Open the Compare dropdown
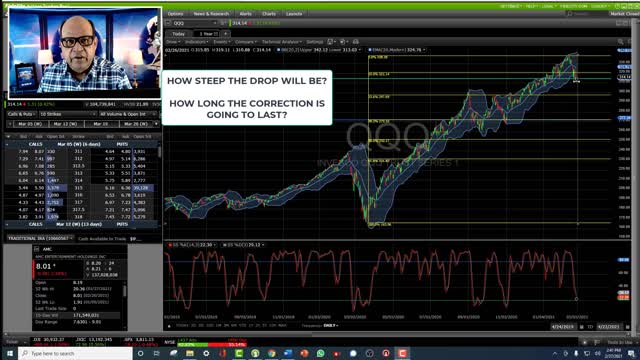This screenshot has height=360, width=640. (x=246, y=42)
